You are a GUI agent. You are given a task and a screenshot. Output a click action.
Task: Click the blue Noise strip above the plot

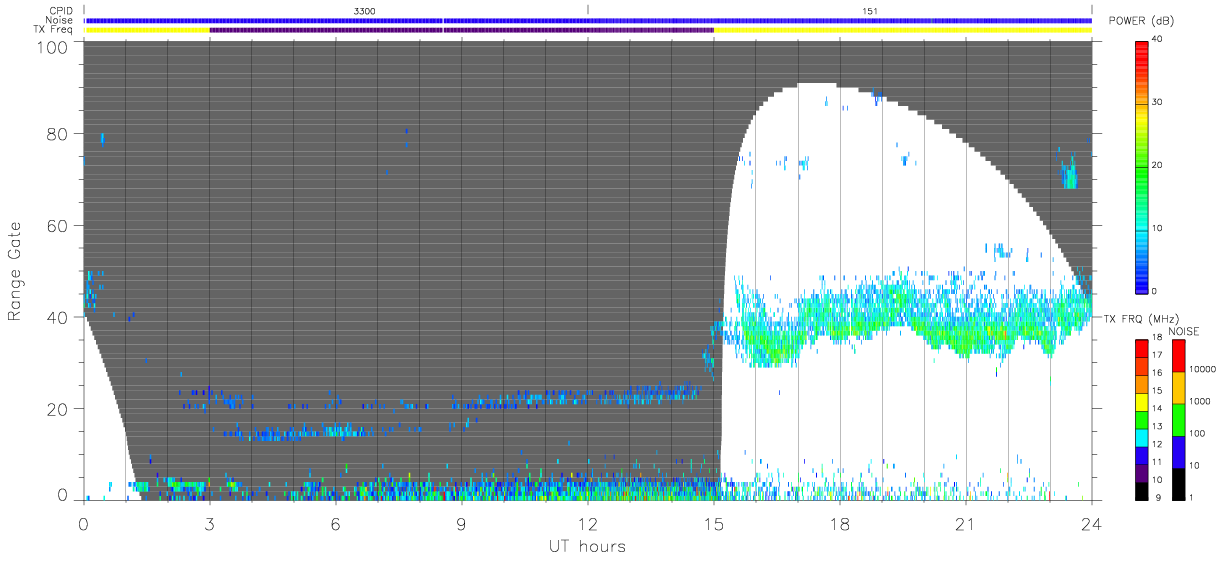588,20
